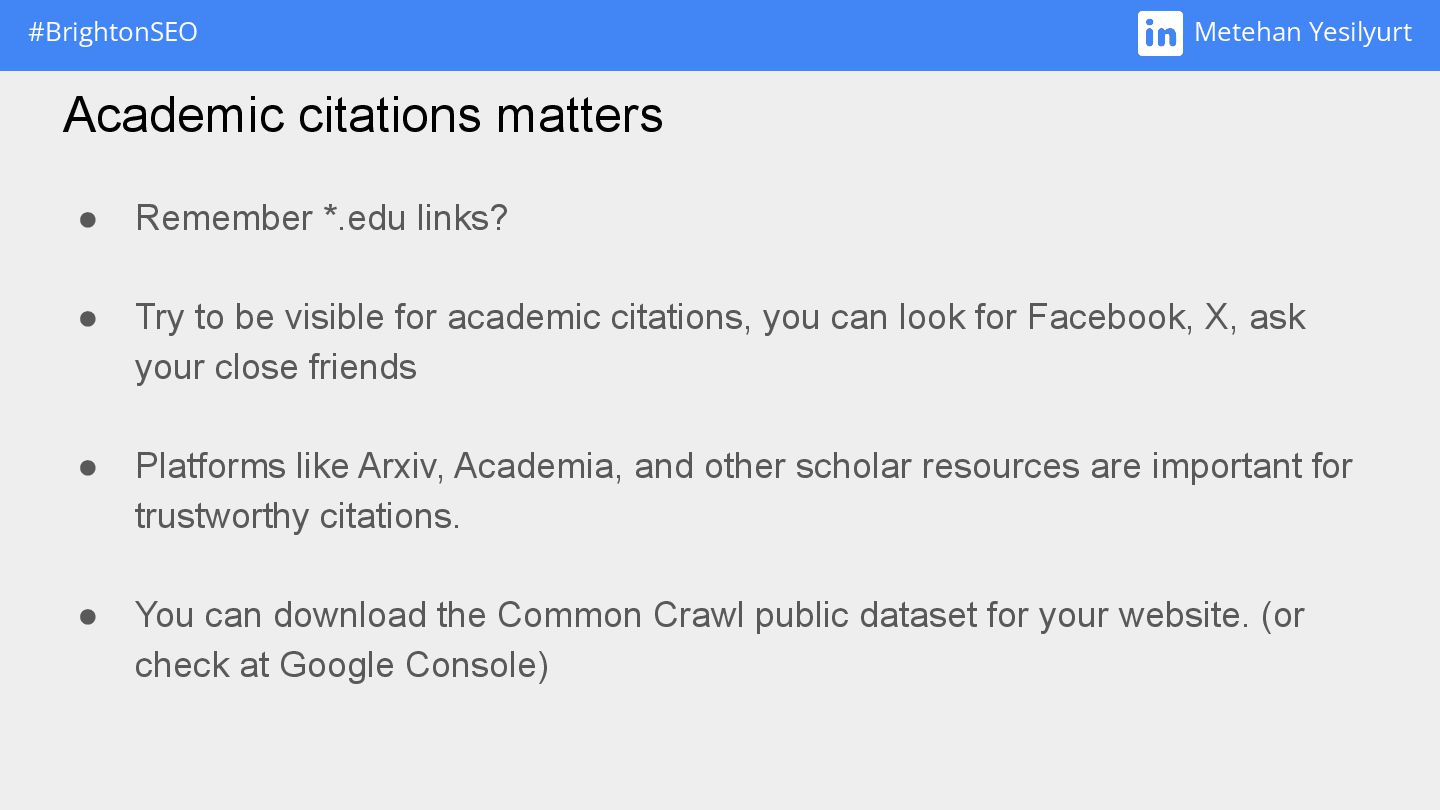Click the Remember *.edu links? text

click(x=321, y=217)
